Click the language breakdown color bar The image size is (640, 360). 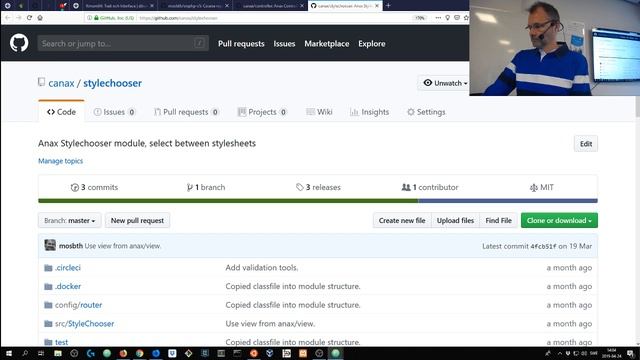pos(318,201)
